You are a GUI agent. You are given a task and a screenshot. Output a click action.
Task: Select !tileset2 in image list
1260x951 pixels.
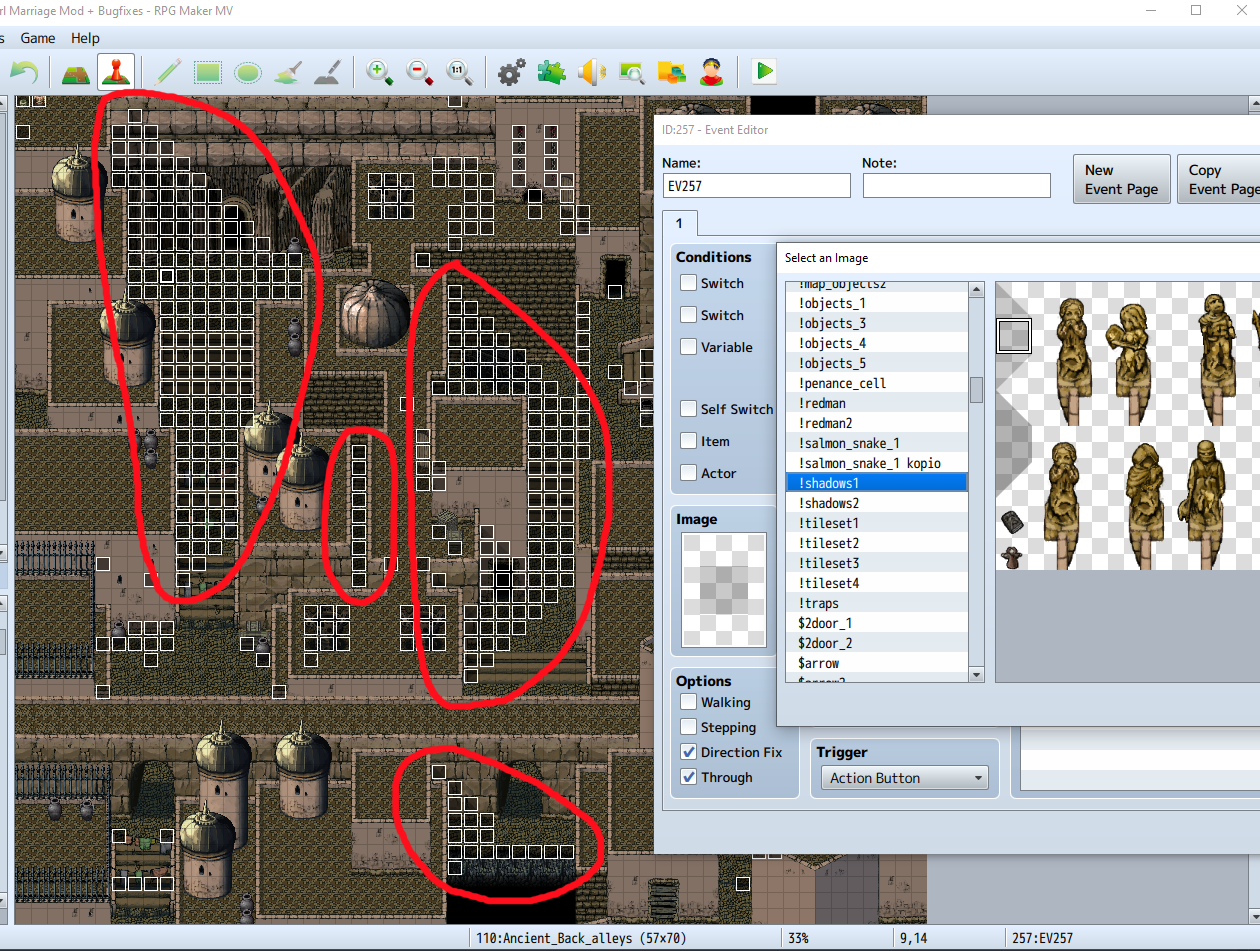tap(877, 543)
